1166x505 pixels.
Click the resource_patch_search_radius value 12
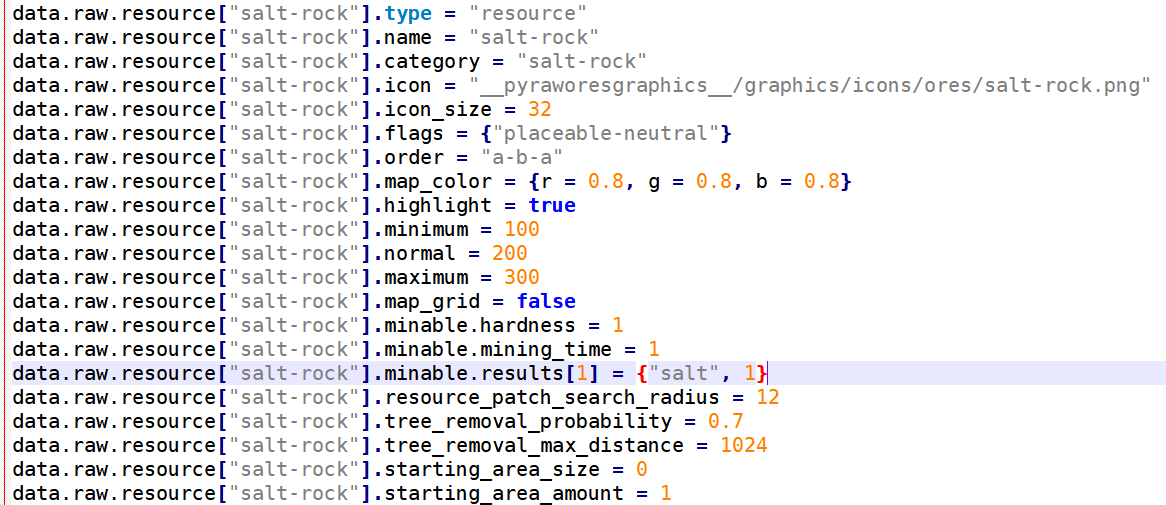pos(767,398)
